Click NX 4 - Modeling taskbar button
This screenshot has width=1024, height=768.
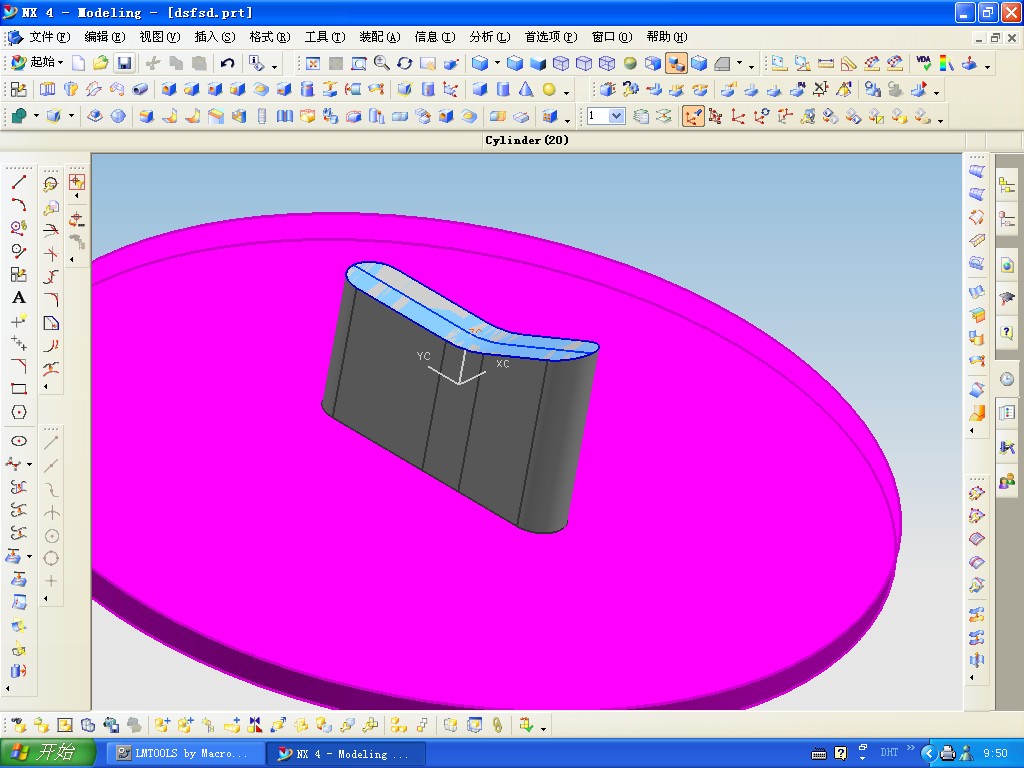tap(346, 754)
